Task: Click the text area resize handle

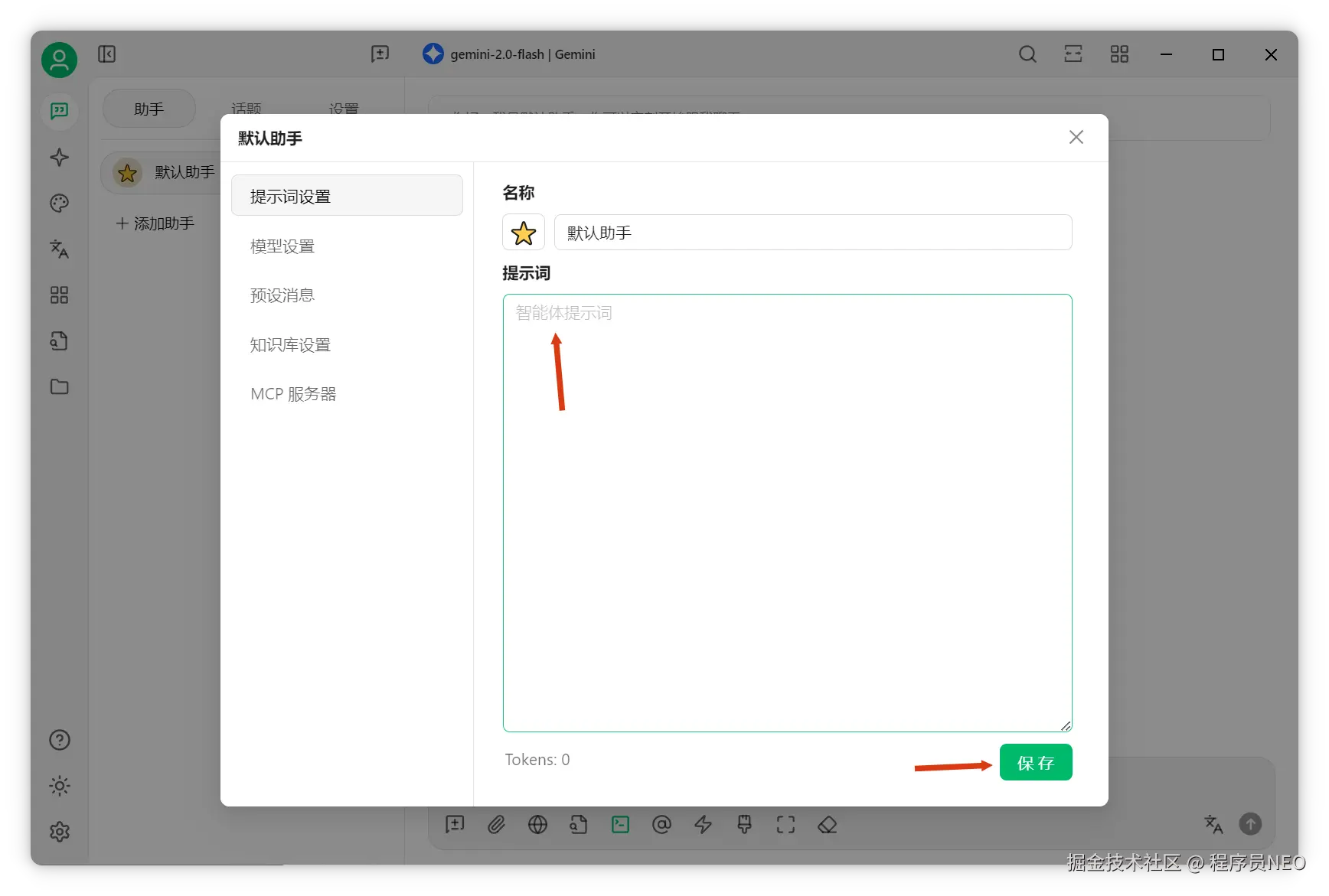Action: 1066,726
